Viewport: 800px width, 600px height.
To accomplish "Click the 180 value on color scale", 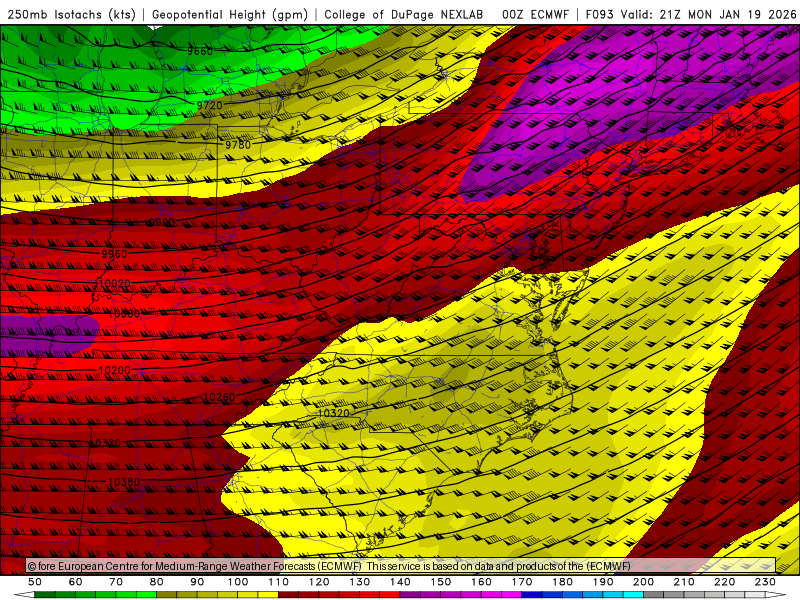I will (562, 582).
